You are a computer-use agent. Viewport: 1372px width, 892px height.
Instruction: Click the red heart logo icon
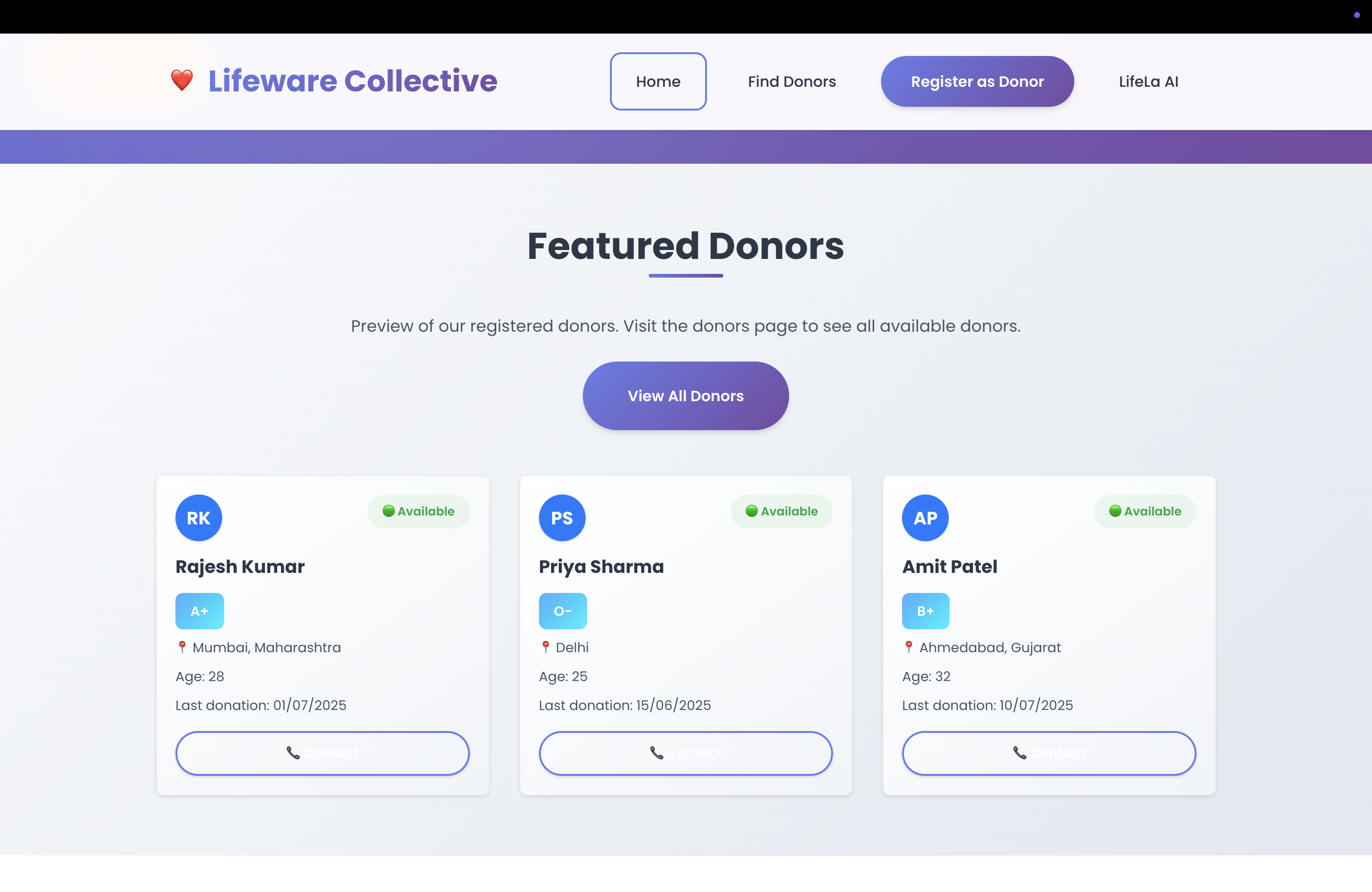[182, 81]
